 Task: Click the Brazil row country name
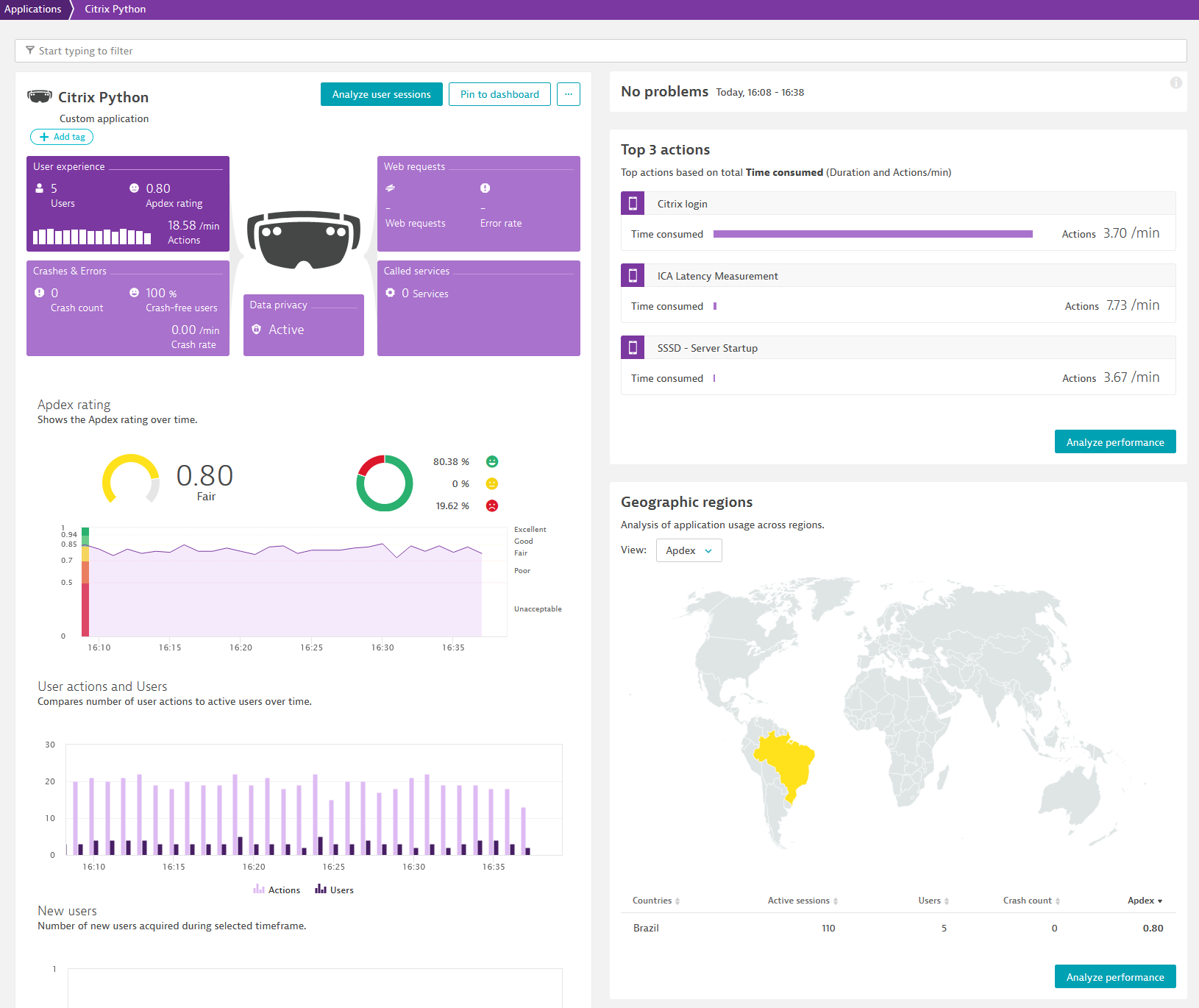[646, 928]
